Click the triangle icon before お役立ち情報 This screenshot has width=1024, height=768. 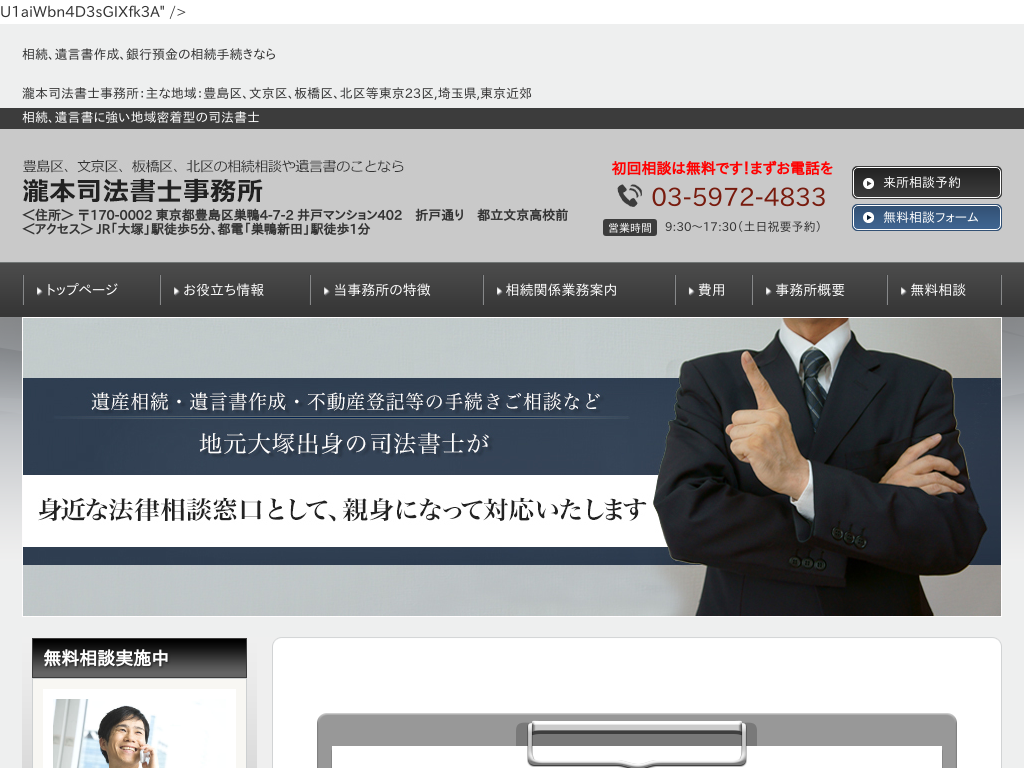177,291
